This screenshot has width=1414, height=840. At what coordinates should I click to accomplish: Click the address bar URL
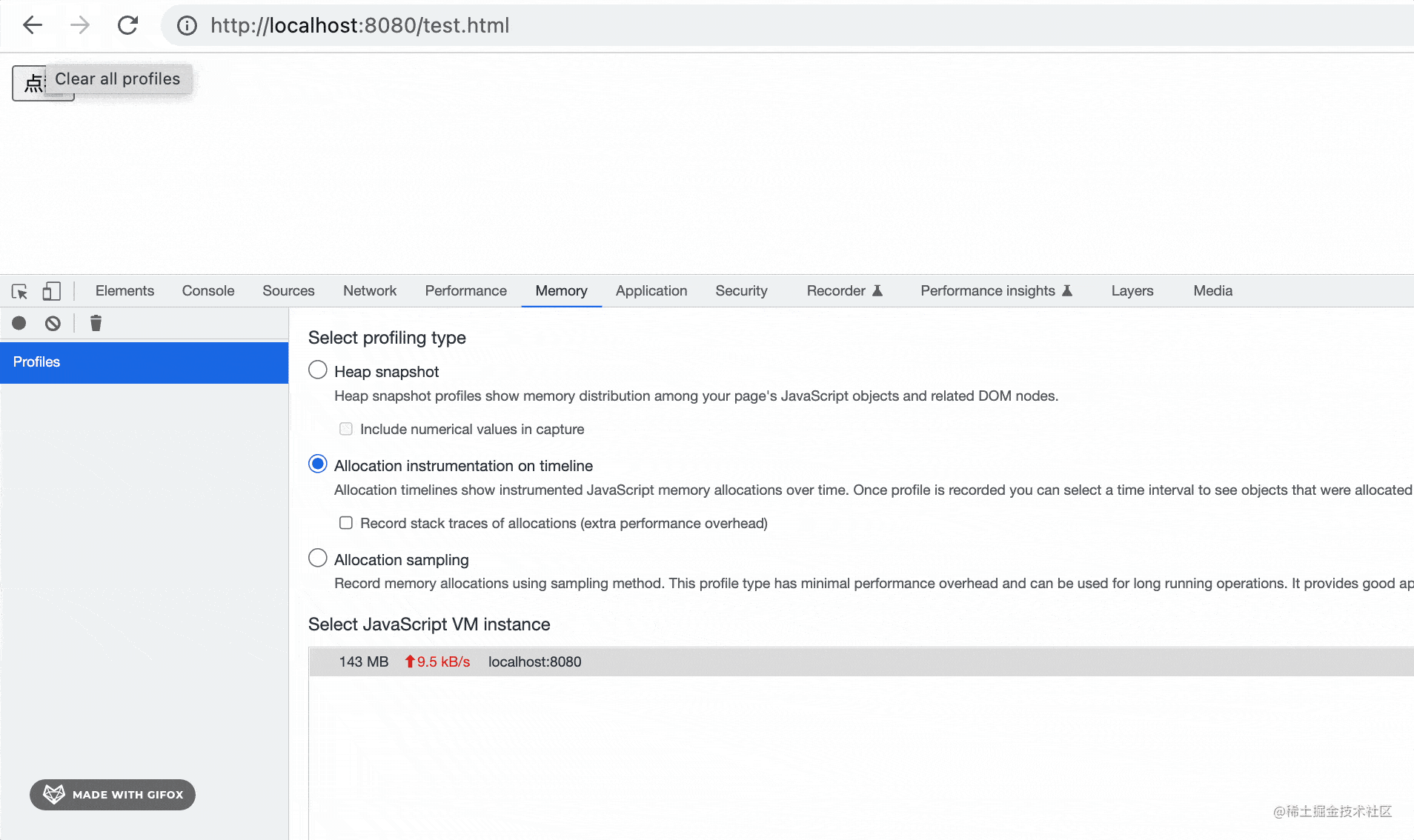pyautogui.click(x=360, y=26)
